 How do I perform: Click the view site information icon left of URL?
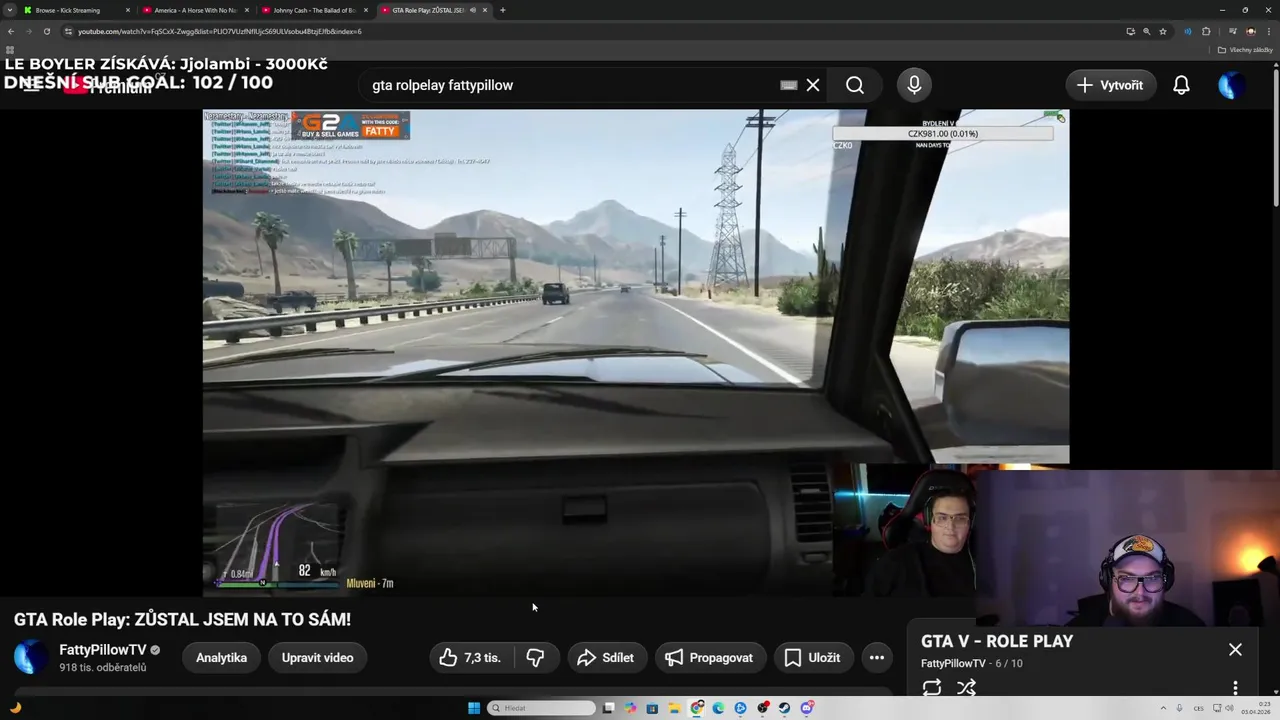68,31
